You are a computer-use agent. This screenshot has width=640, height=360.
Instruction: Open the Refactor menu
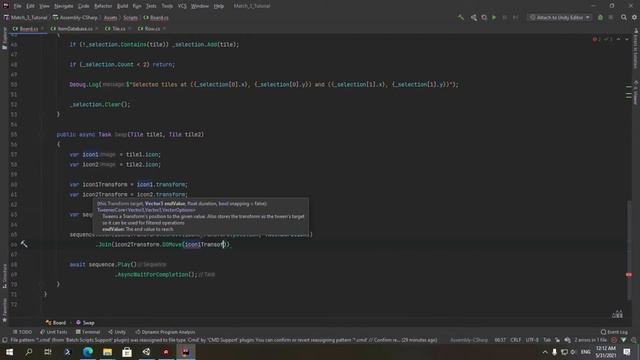103,6
